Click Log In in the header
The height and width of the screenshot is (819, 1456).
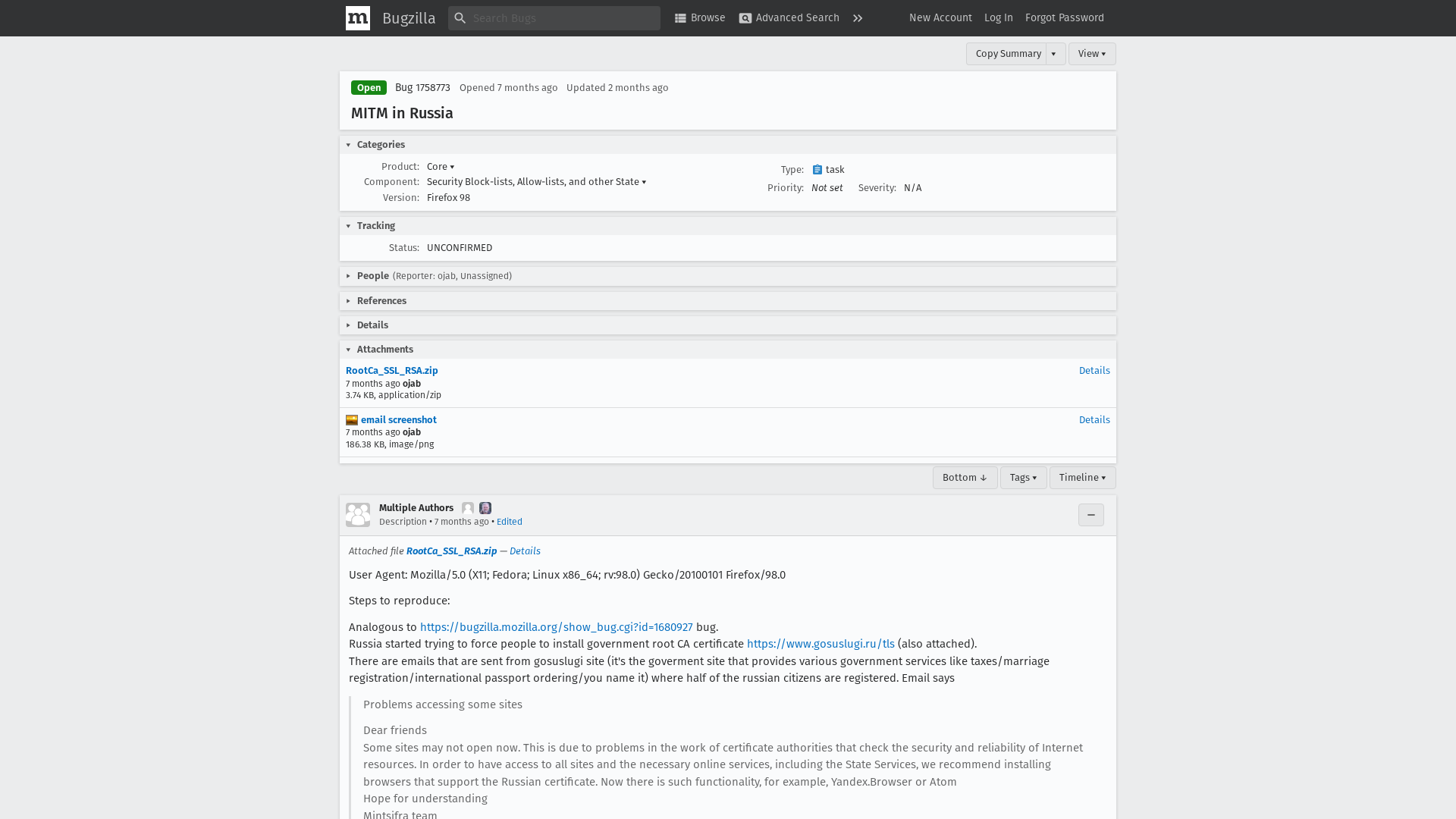click(999, 18)
